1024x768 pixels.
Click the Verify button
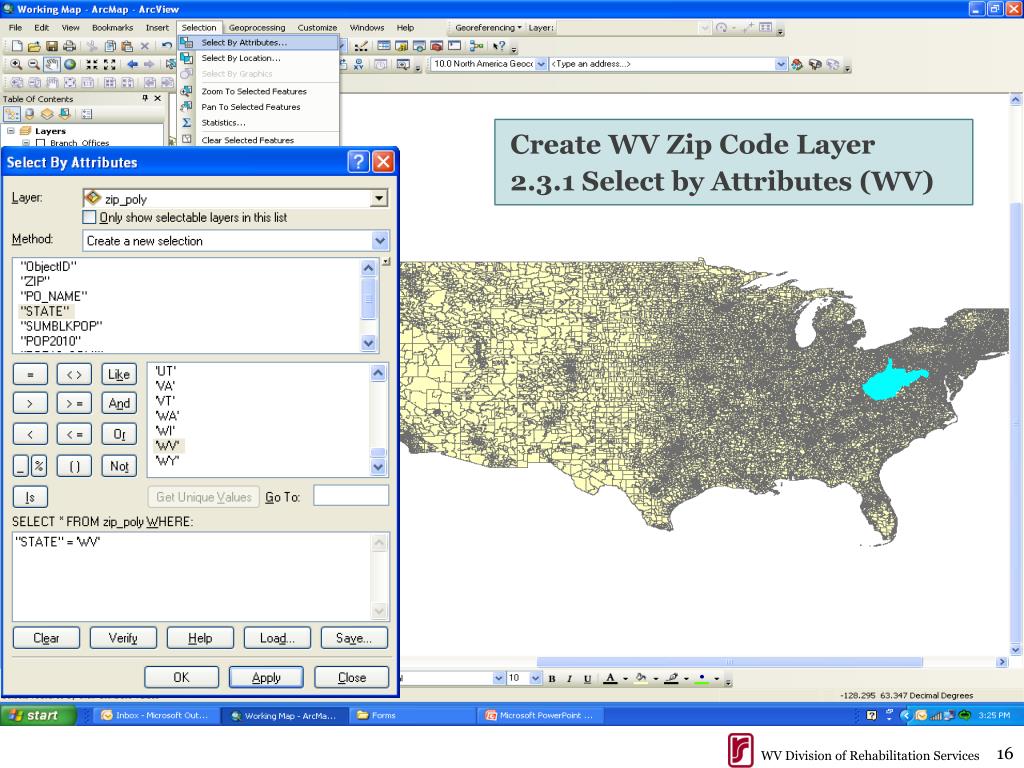click(x=123, y=637)
